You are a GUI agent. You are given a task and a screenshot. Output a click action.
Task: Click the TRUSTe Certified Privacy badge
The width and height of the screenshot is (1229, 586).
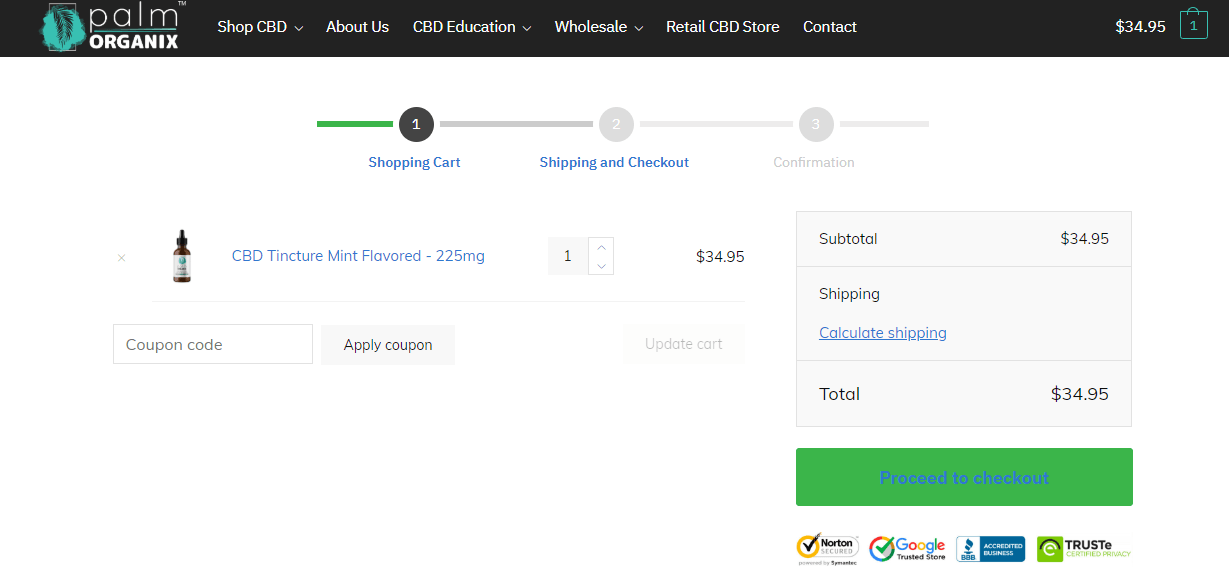pos(1084,549)
